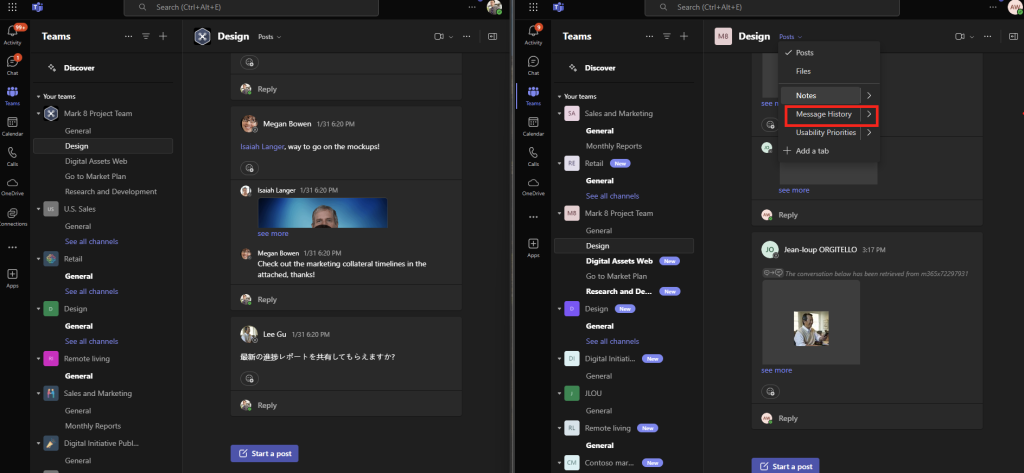
Task: Open profile avatar in left window top bar
Action: pos(494,7)
